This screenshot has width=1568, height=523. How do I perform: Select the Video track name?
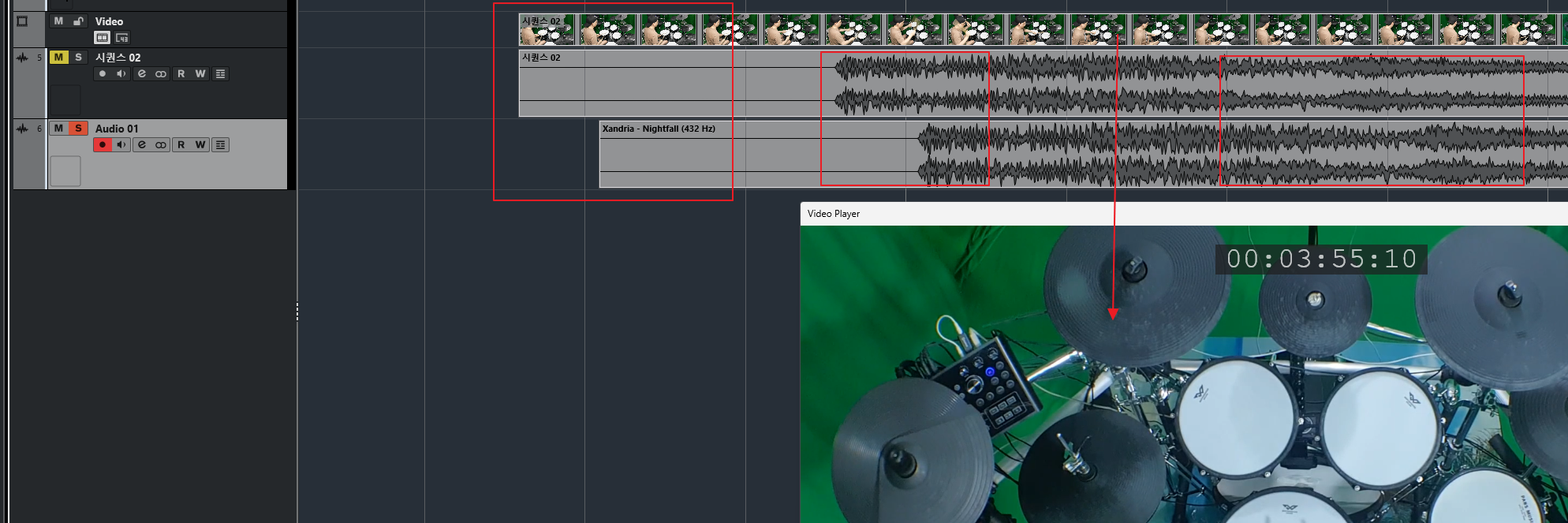(109, 21)
